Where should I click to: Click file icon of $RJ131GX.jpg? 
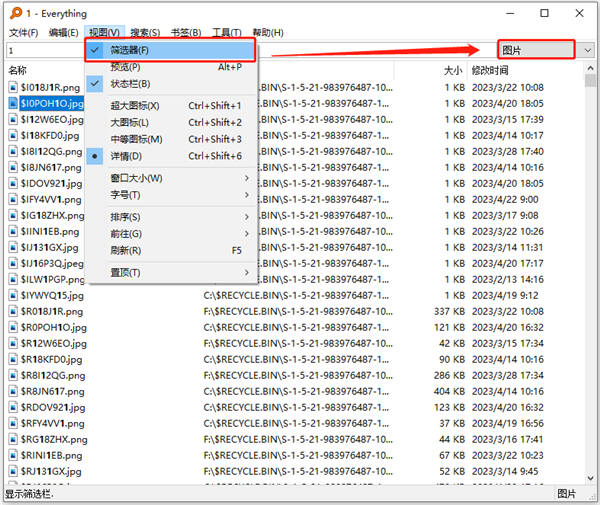(13, 472)
